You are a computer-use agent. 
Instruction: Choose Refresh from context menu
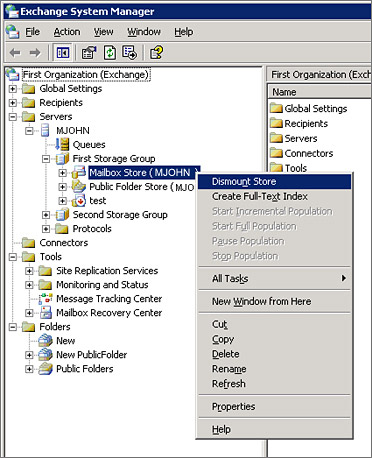[x=275, y=384]
